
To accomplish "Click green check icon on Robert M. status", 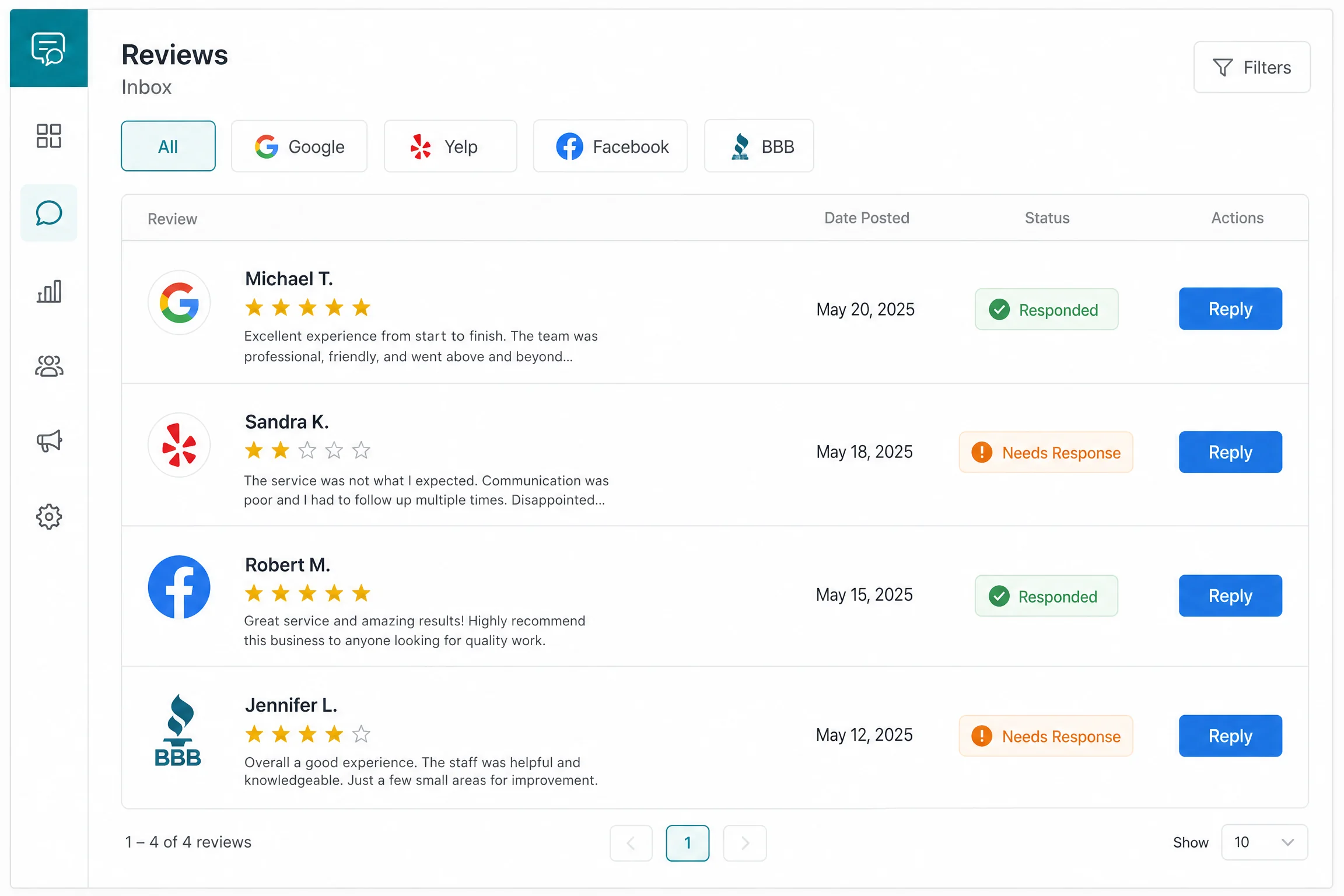I will pos(999,596).
